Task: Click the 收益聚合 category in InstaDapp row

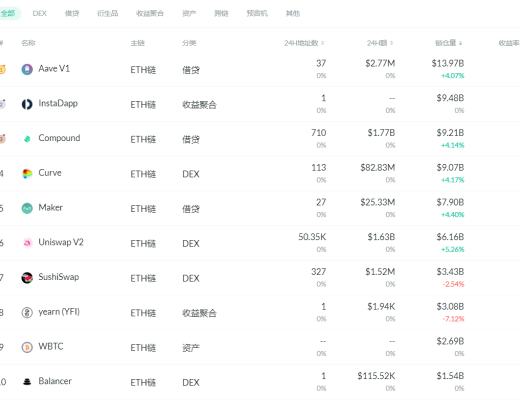Action: (x=199, y=105)
